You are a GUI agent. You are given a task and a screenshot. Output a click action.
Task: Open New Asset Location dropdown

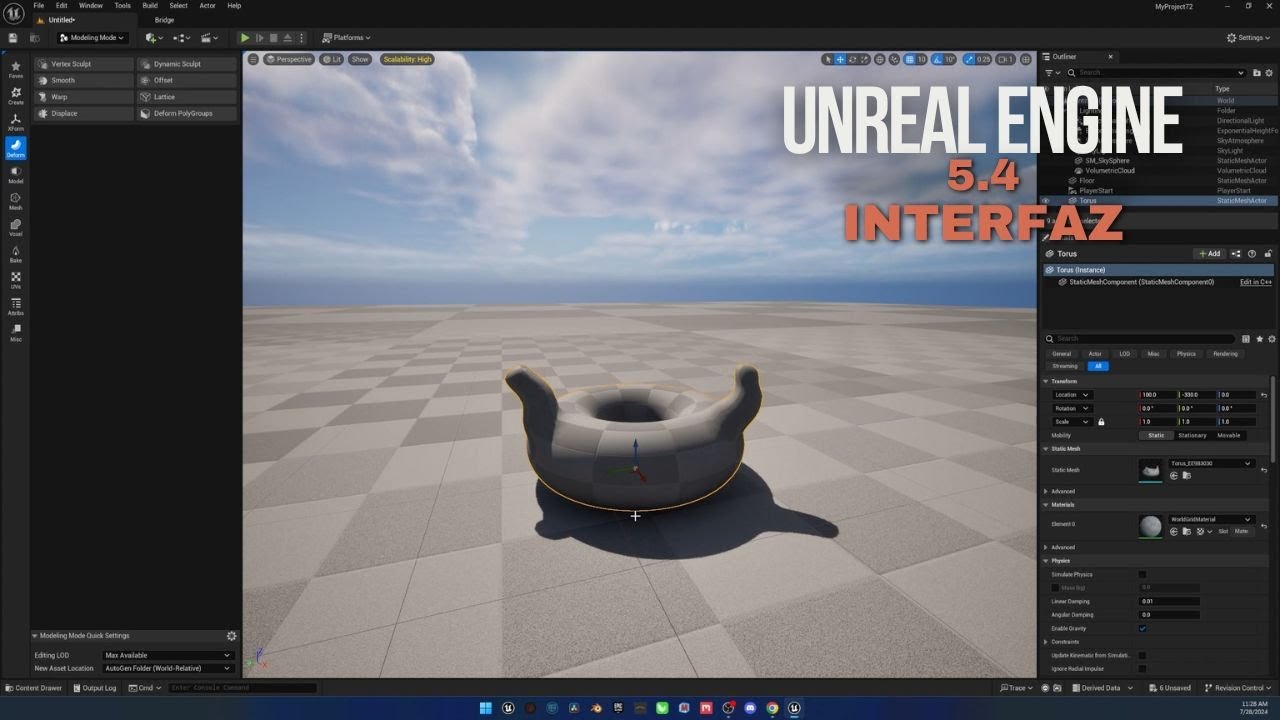pos(168,668)
